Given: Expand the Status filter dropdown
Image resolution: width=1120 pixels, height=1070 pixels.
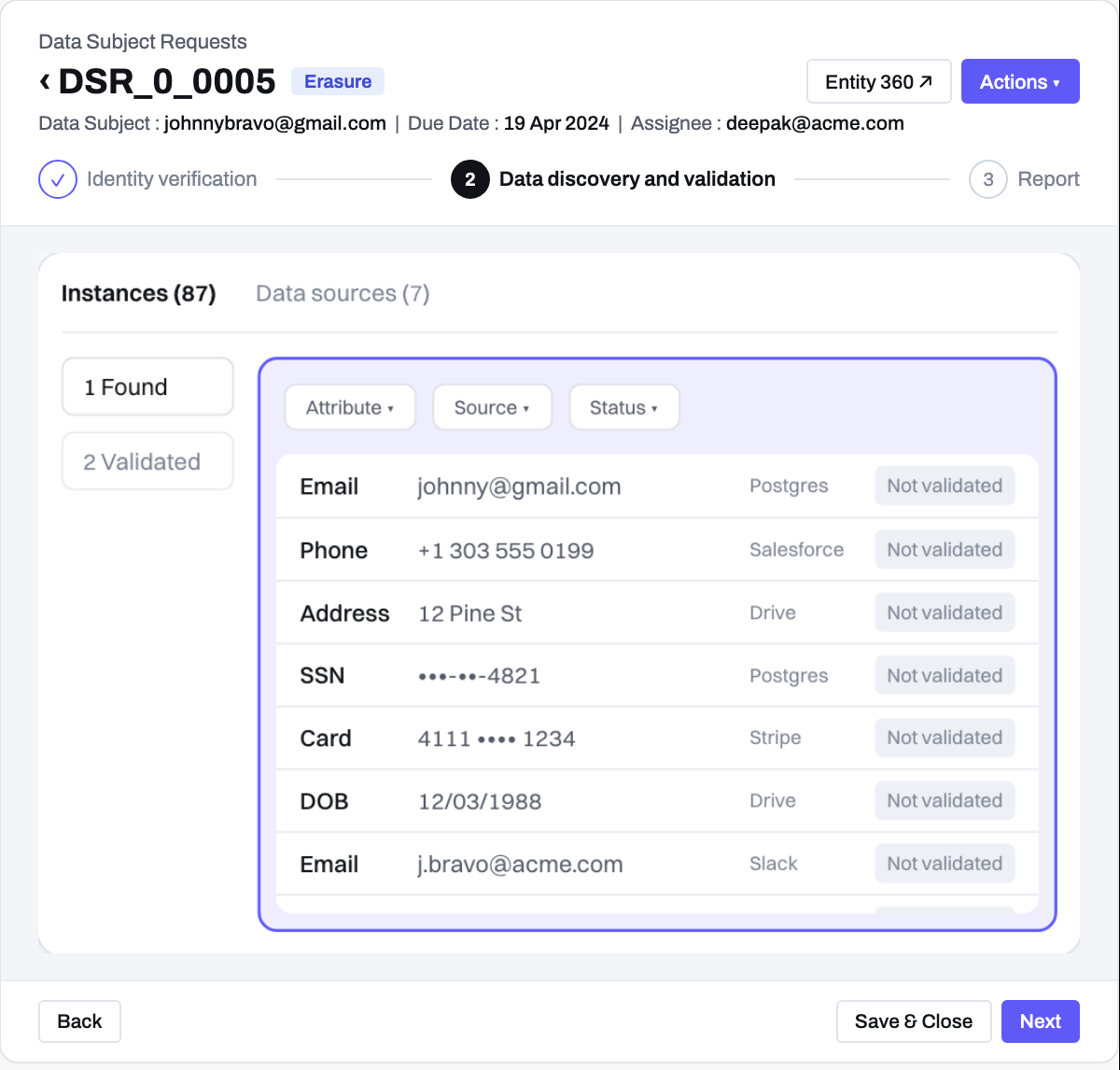Looking at the screenshot, I should coord(624,408).
